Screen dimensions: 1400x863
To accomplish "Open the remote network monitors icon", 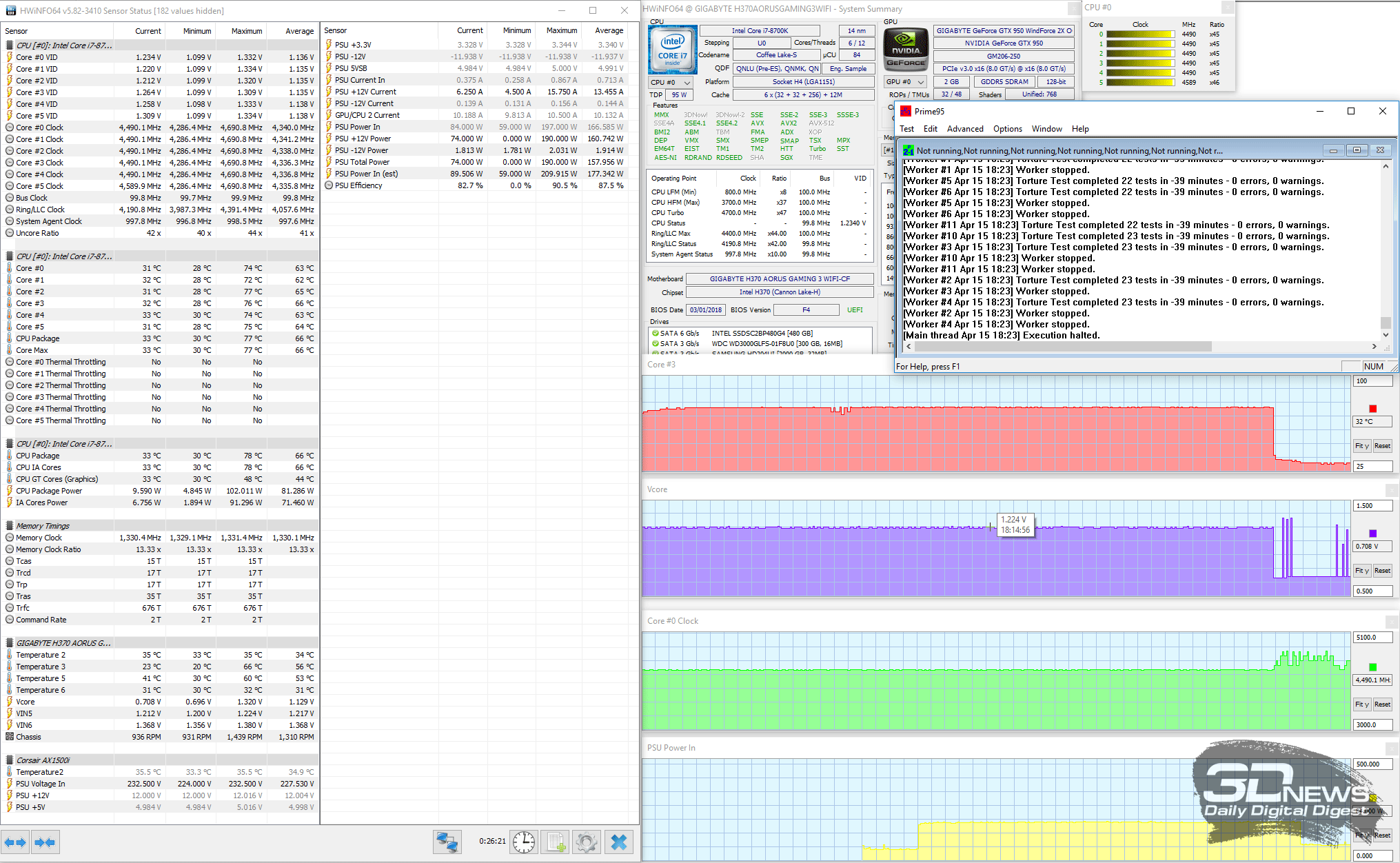I will tap(447, 842).
